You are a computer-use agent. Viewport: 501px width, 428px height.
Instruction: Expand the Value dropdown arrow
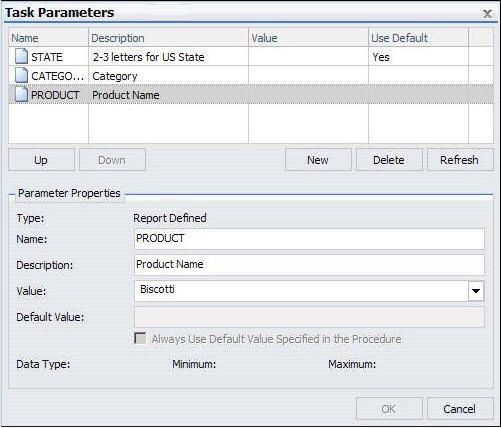[x=476, y=291]
